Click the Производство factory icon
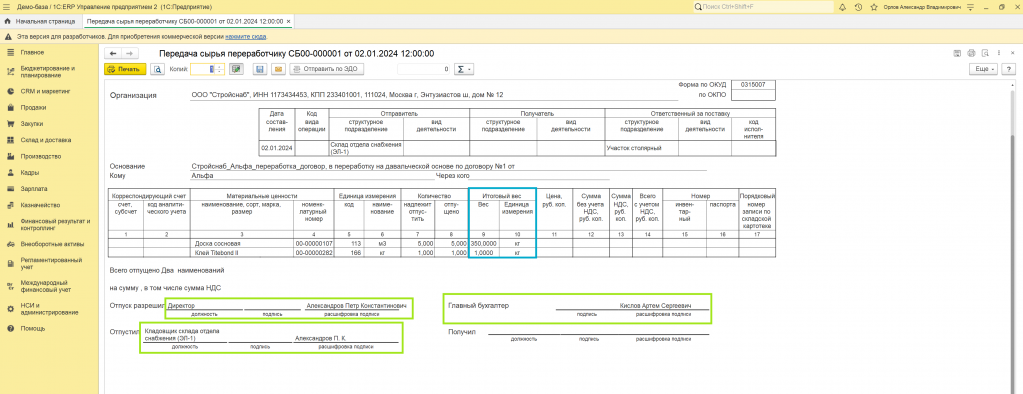 (x=10, y=157)
